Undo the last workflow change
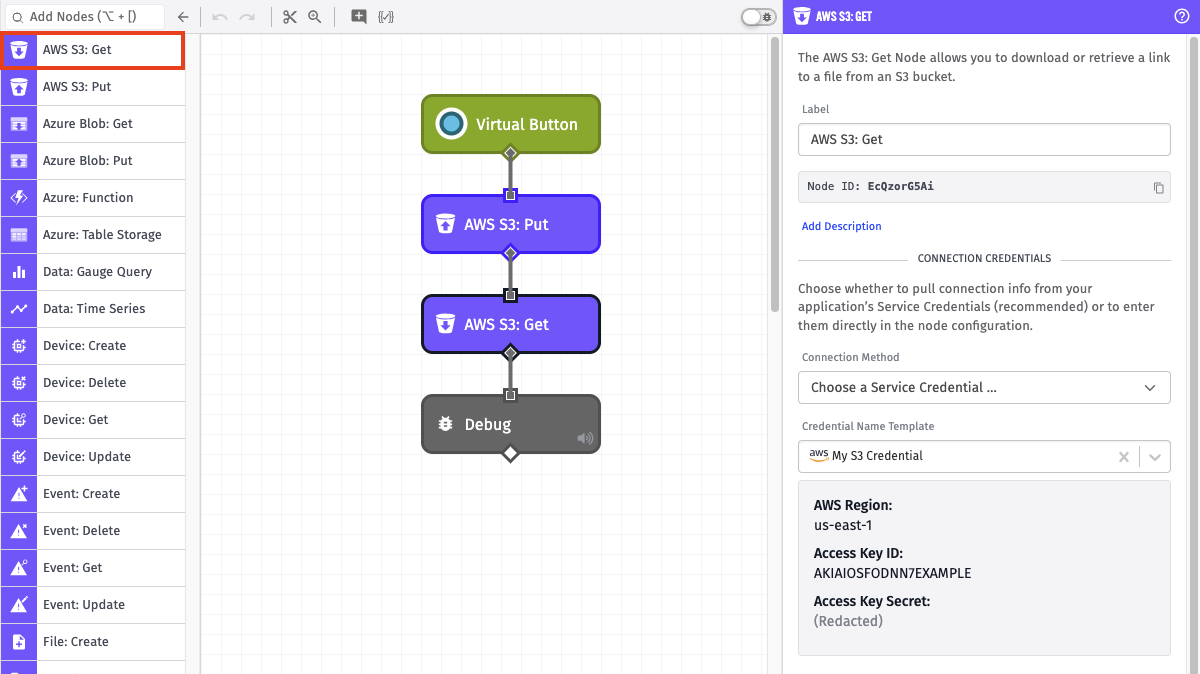 click(x=220, y=17)
